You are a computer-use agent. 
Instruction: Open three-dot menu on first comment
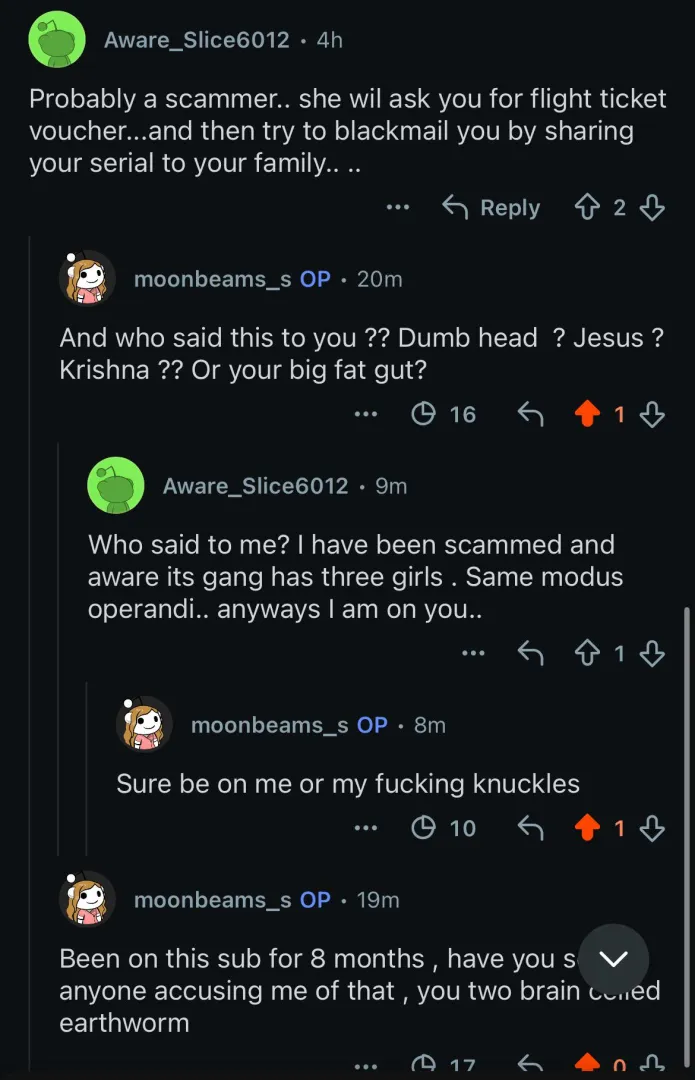pyautogui.click(x=398, y=208)
